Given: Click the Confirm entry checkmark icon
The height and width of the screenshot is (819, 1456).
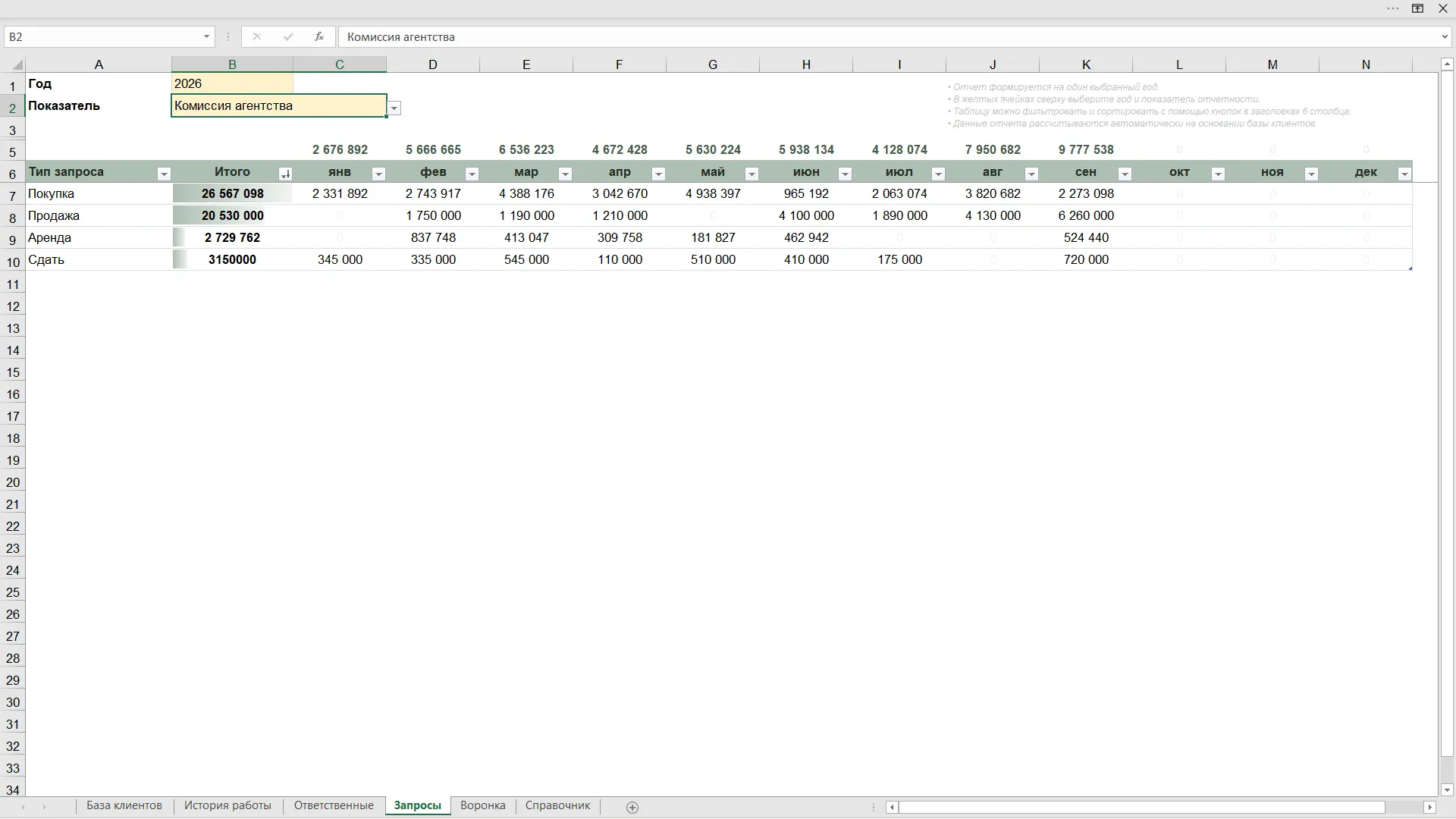Looking at the screenshot, I should coord(288,36).
